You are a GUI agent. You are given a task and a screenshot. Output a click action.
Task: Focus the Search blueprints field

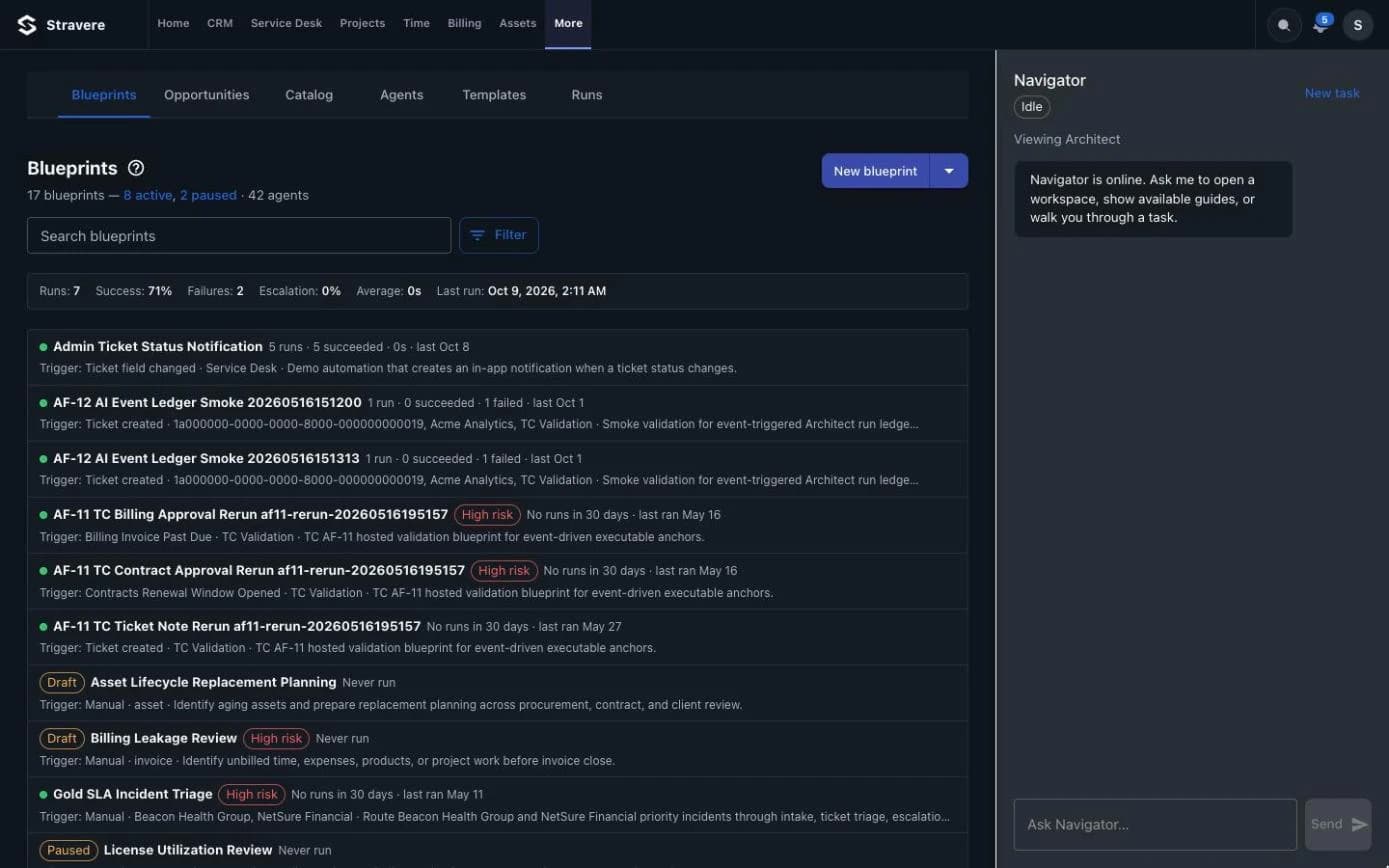[239, 236]
